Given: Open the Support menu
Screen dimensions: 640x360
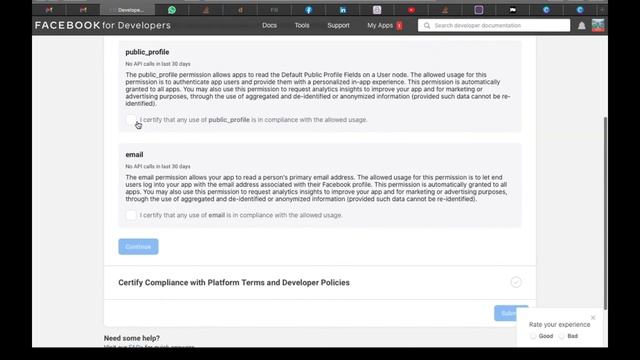Looking at the screenshot, I should point(338,25).
